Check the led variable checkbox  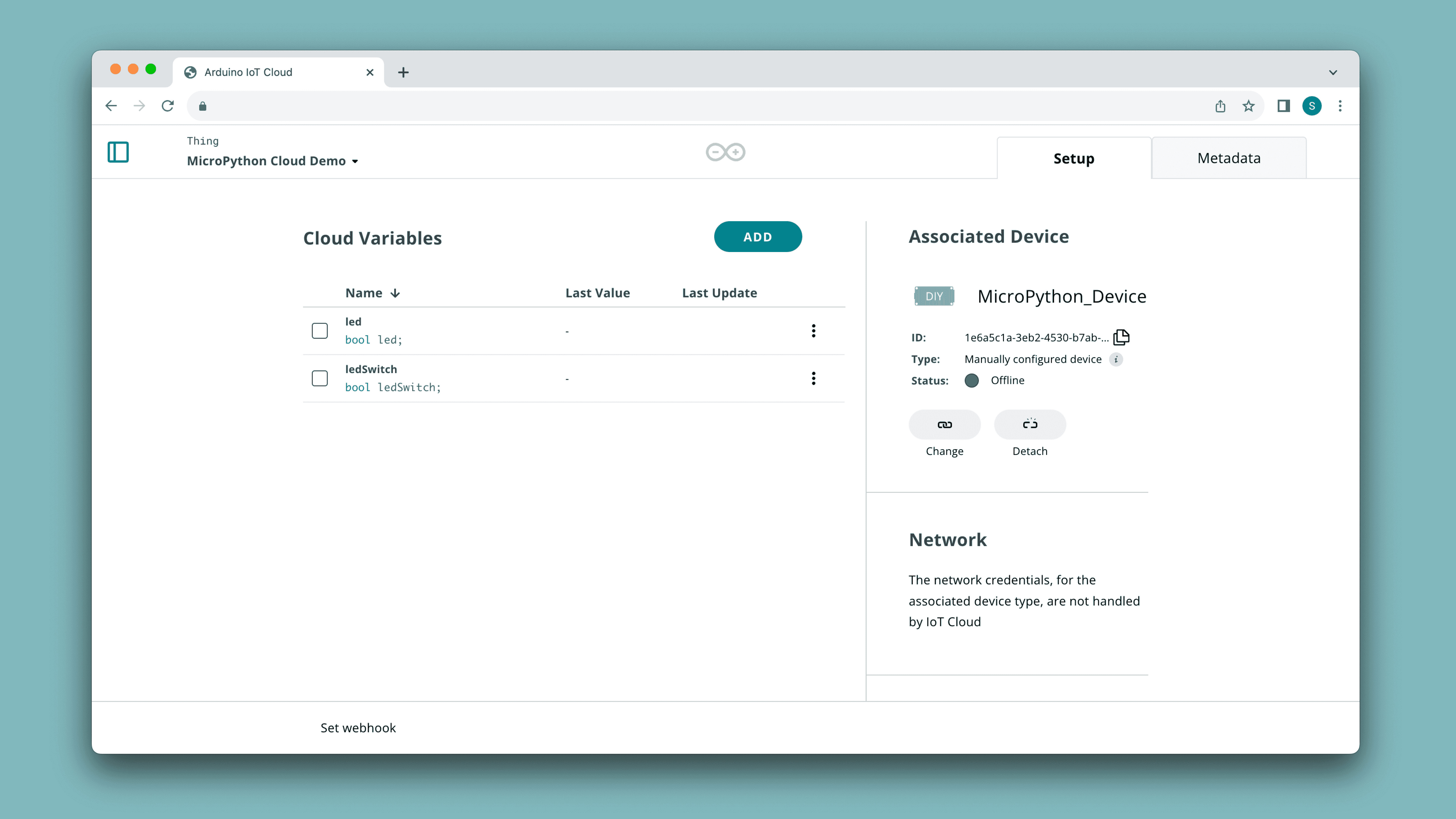click(320, 331)
